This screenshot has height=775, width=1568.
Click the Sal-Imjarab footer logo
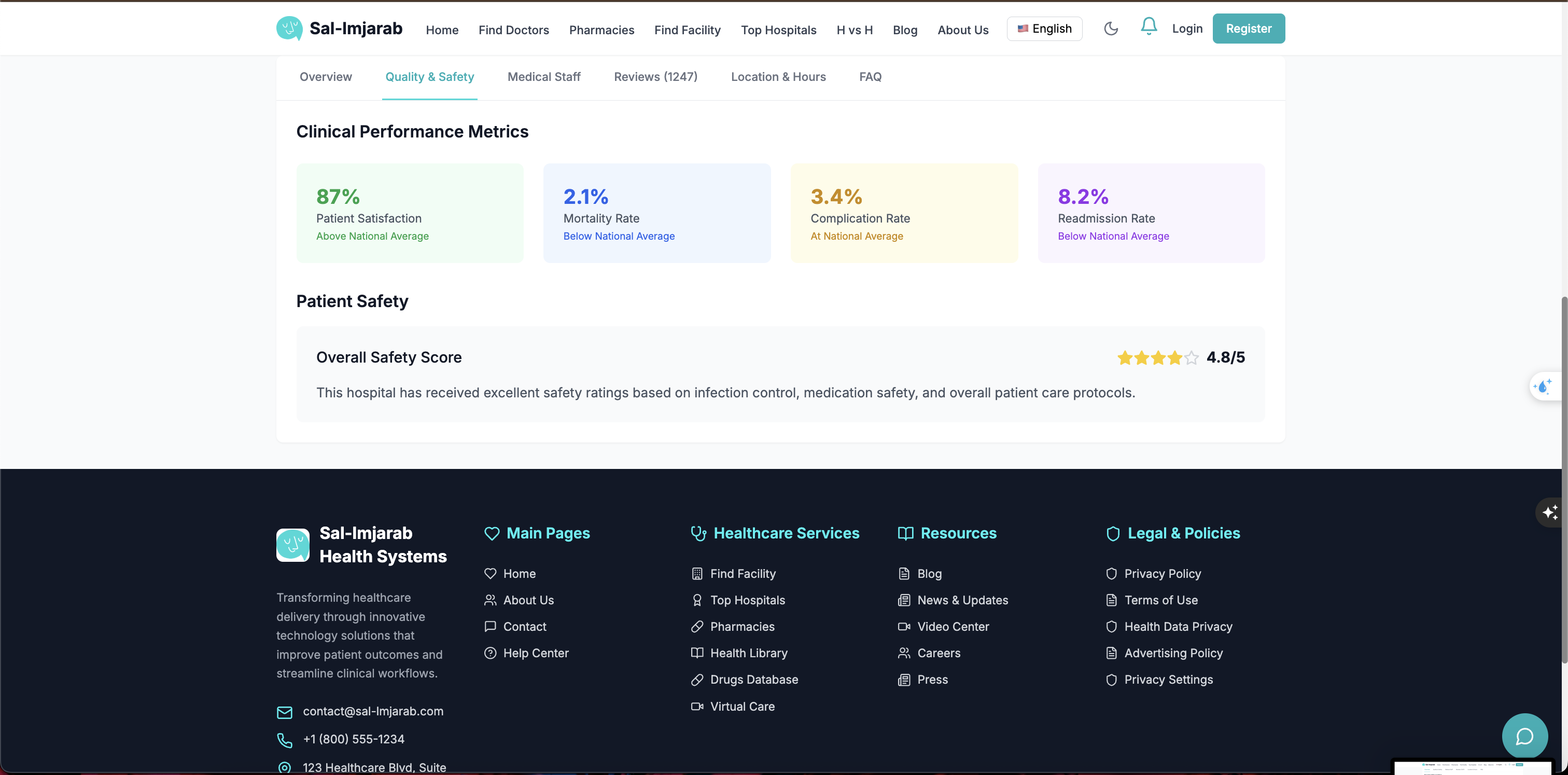[293, 545]
